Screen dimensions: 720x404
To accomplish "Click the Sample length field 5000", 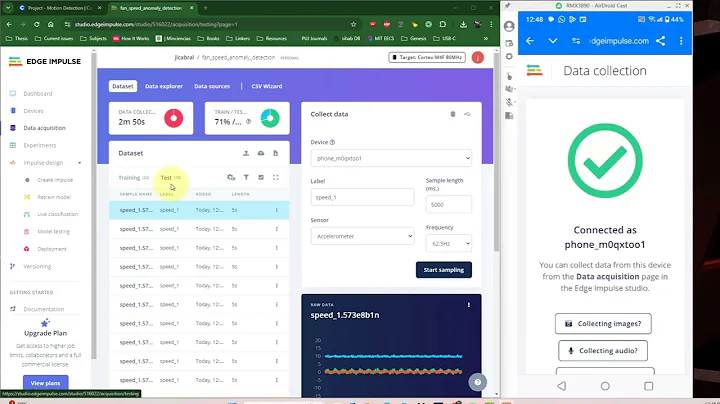I will tap(448, 205).
